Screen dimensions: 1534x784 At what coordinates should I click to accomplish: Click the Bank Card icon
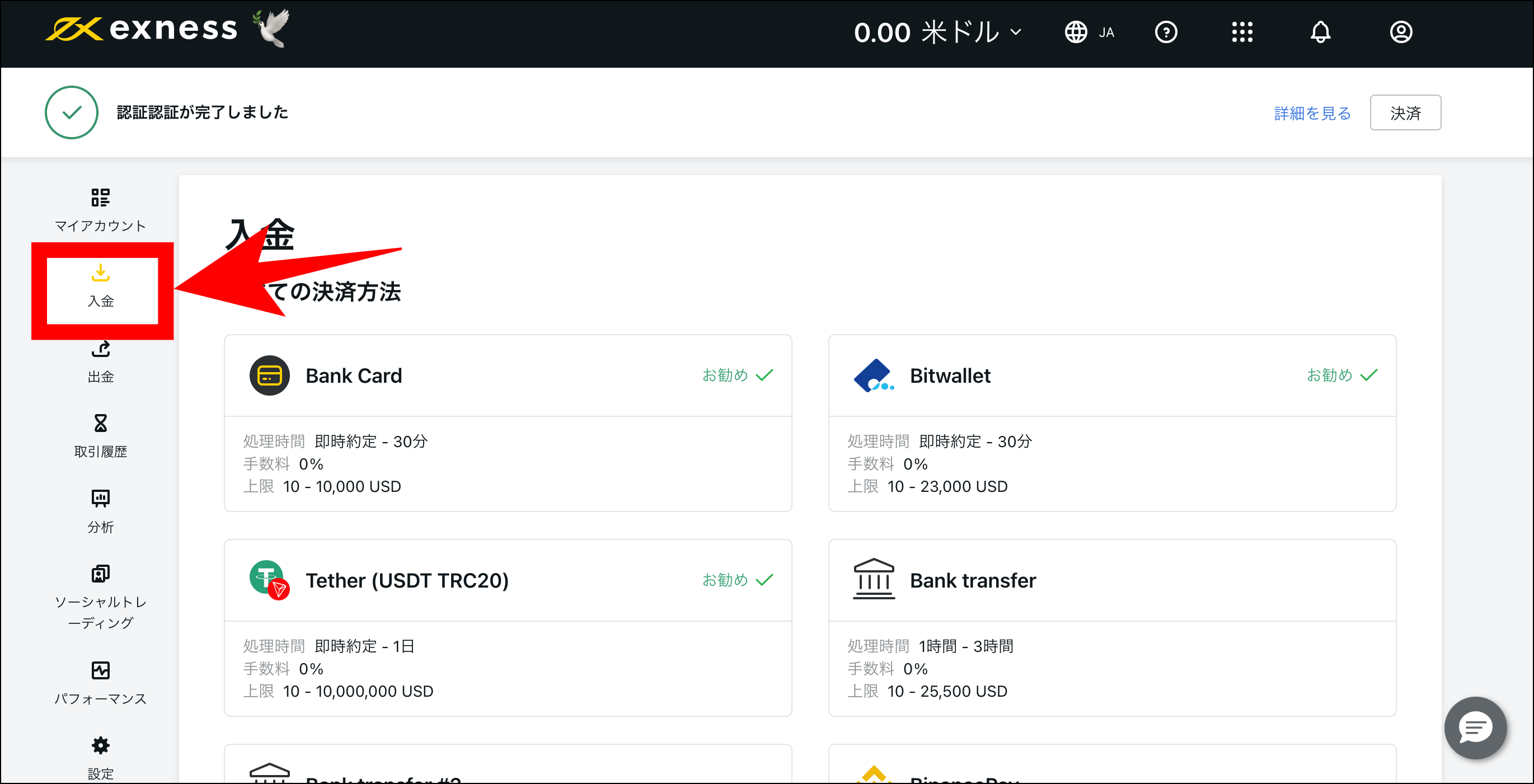[269, 375]
